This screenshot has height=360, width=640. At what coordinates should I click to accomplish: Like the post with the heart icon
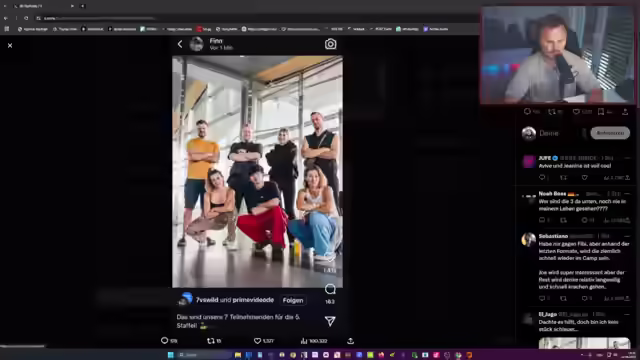(x=257, y=340)
